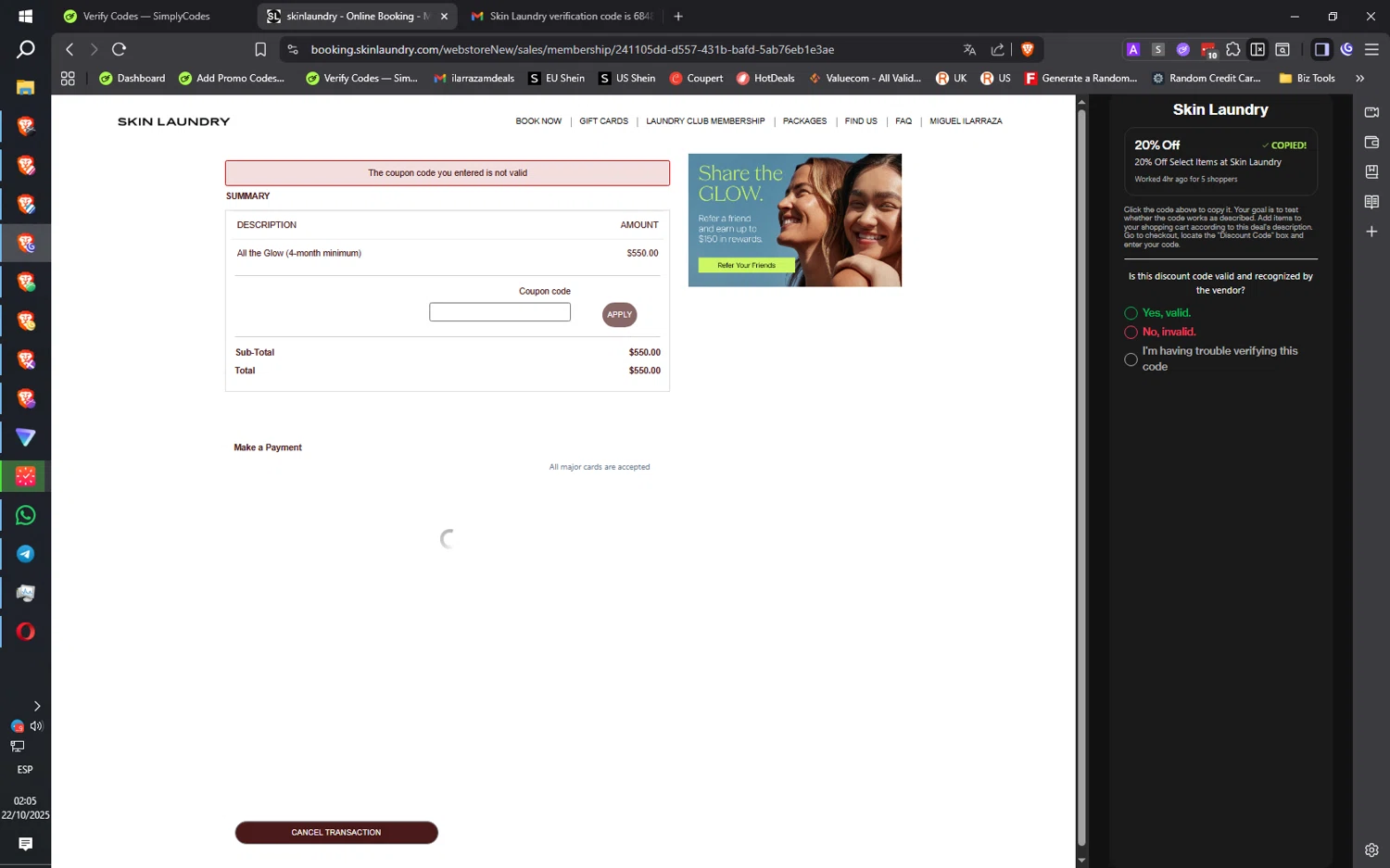
Task: Copy the 20% Off code card
Action: pos(1220,161)
